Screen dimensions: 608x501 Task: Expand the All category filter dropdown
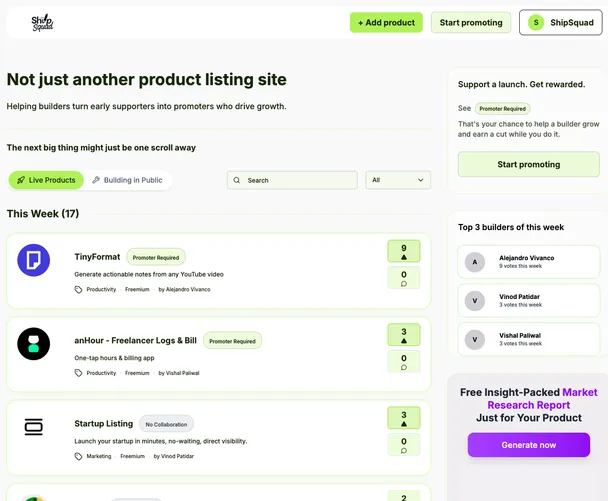398,180
